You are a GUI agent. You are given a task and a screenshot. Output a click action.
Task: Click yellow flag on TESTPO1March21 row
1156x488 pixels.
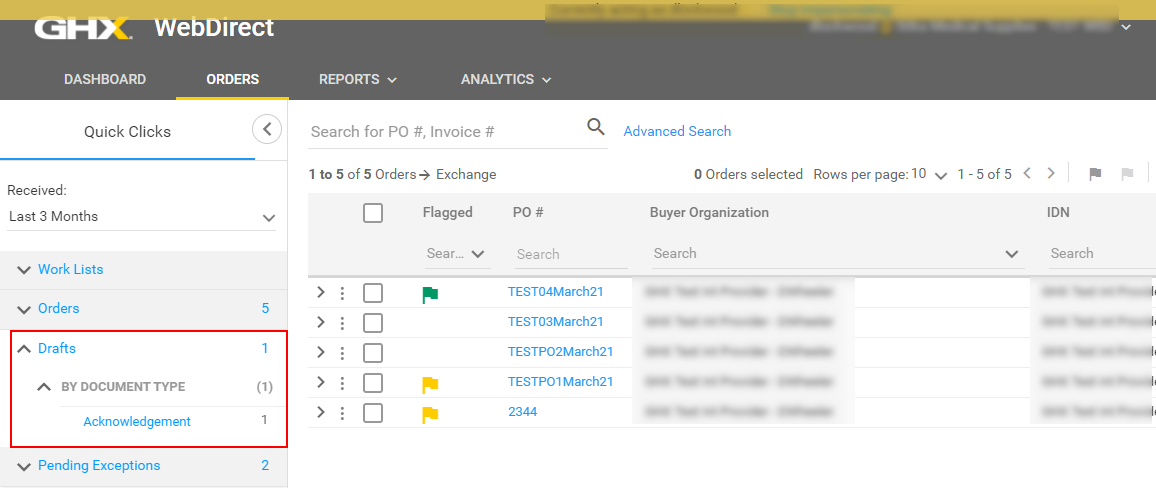click(430, 384)
